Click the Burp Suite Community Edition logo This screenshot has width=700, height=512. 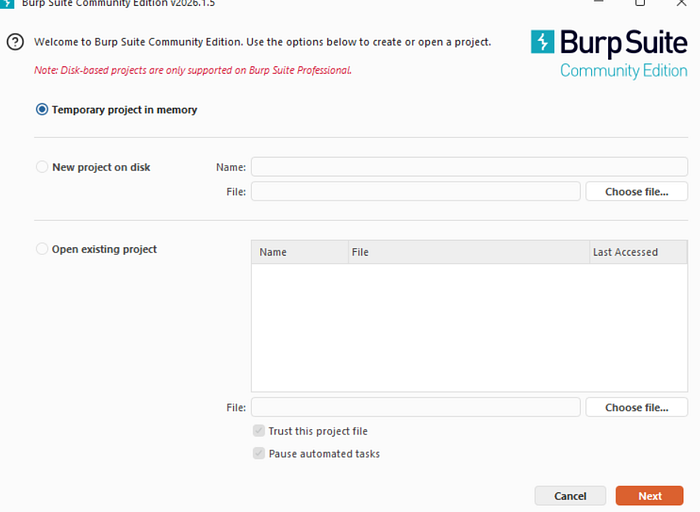pos(609,54)
